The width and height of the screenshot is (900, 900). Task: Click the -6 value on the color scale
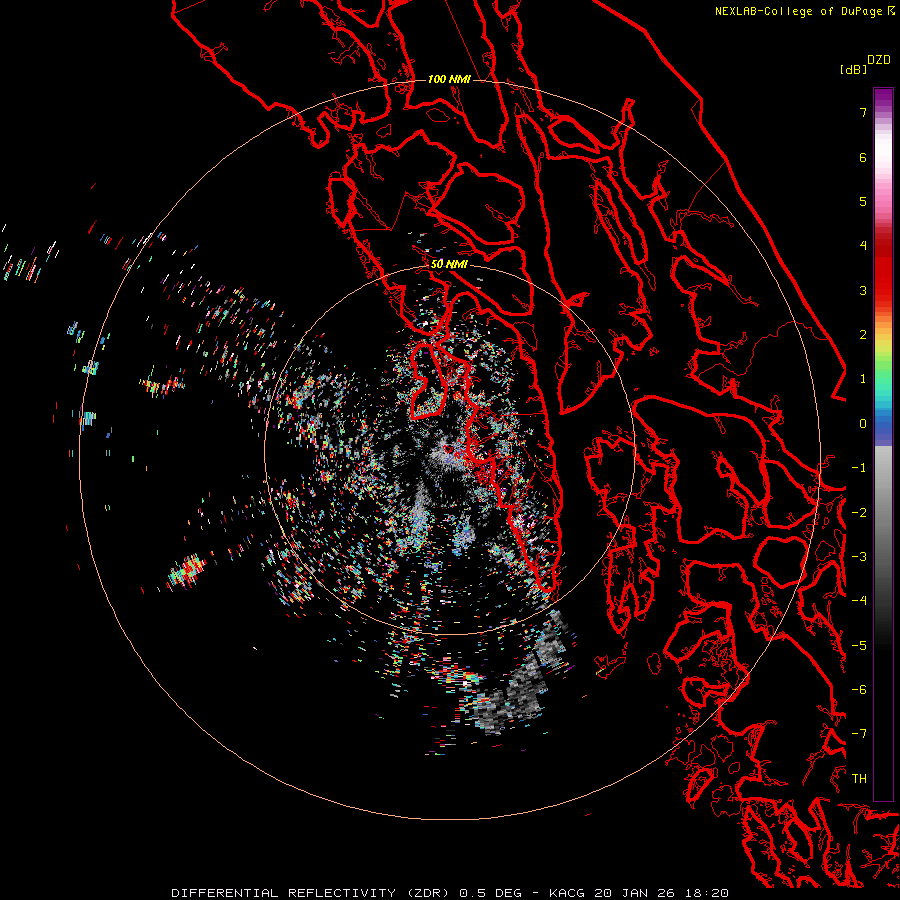pyautogui.click(x=859, y=690)
